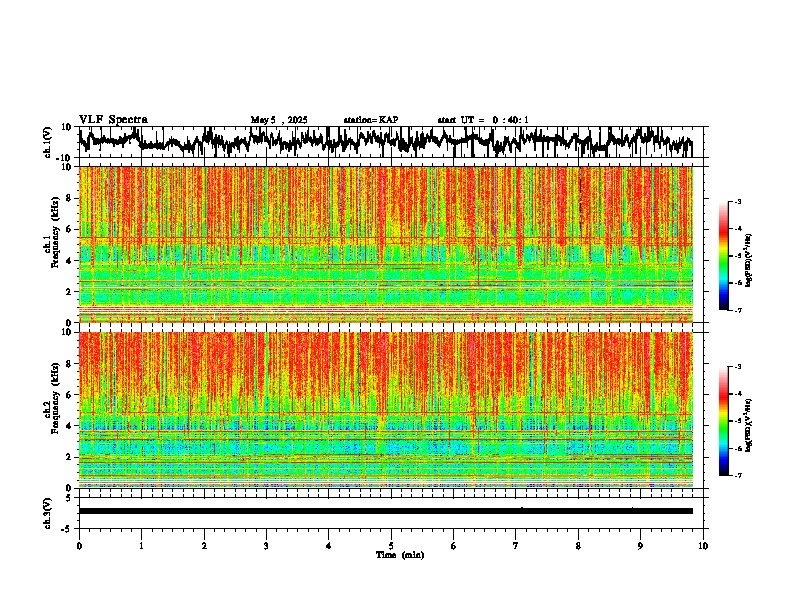
Task: Click the time axis tick label "1"
Action: coord(141,546)
